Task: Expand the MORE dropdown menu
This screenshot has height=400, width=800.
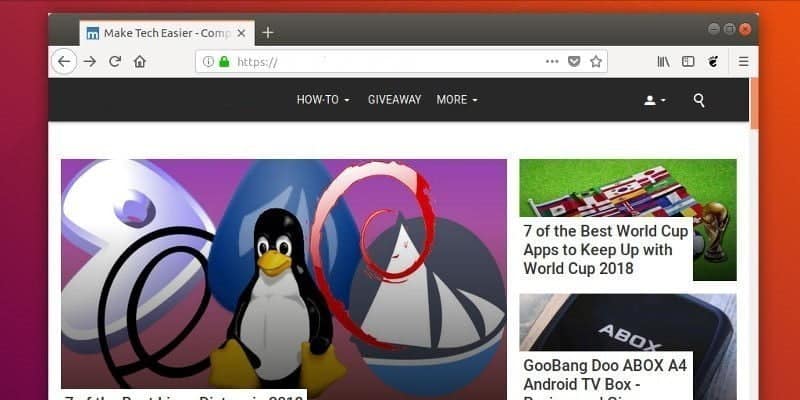Action: pyautogui.click(x=457, y=99)
